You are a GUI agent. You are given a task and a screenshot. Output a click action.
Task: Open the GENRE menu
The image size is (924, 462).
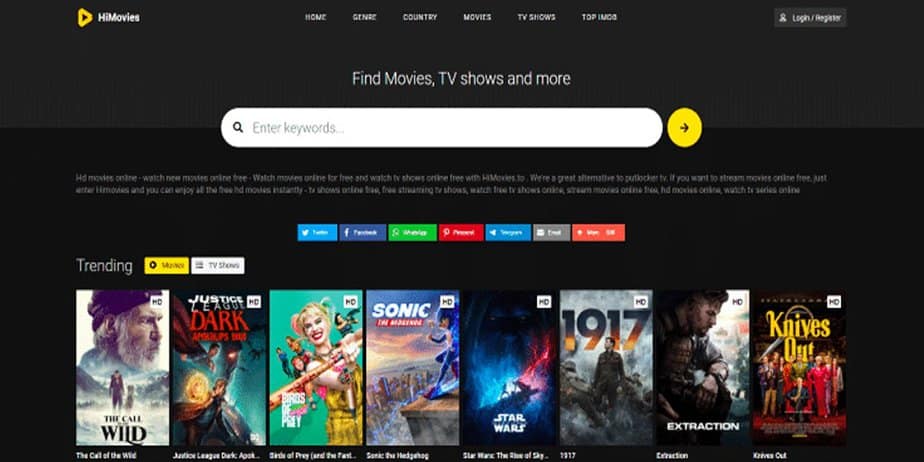point(364,17)
